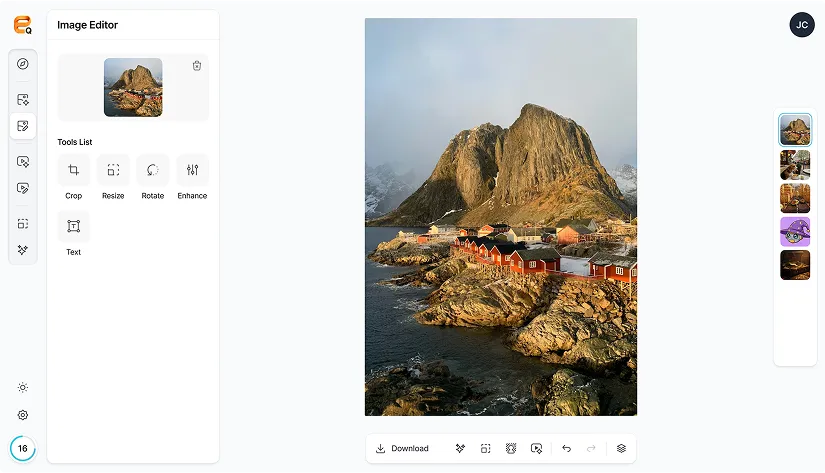Open the Resize tool
Screen dimensions: 825x473
pos(113,171)
